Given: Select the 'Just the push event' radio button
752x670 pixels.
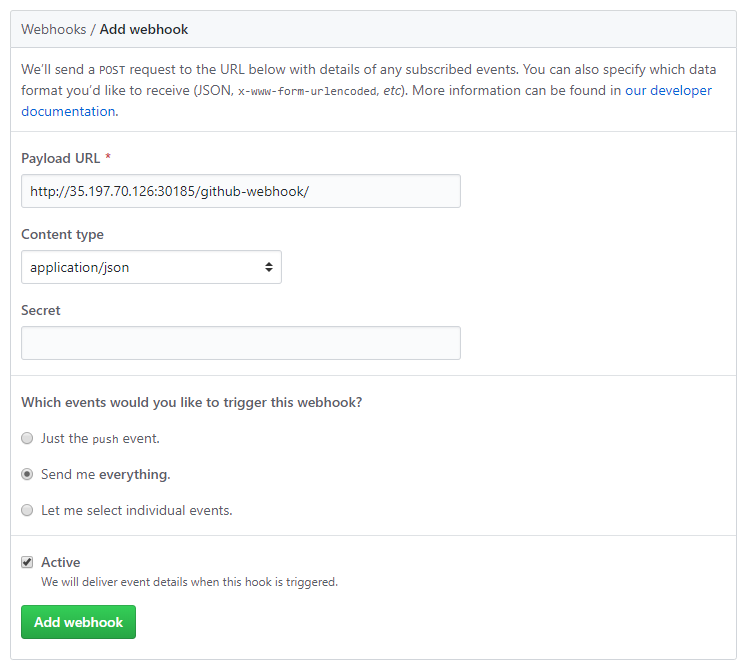Looking at the screenshot, I should tap(27, 438).
